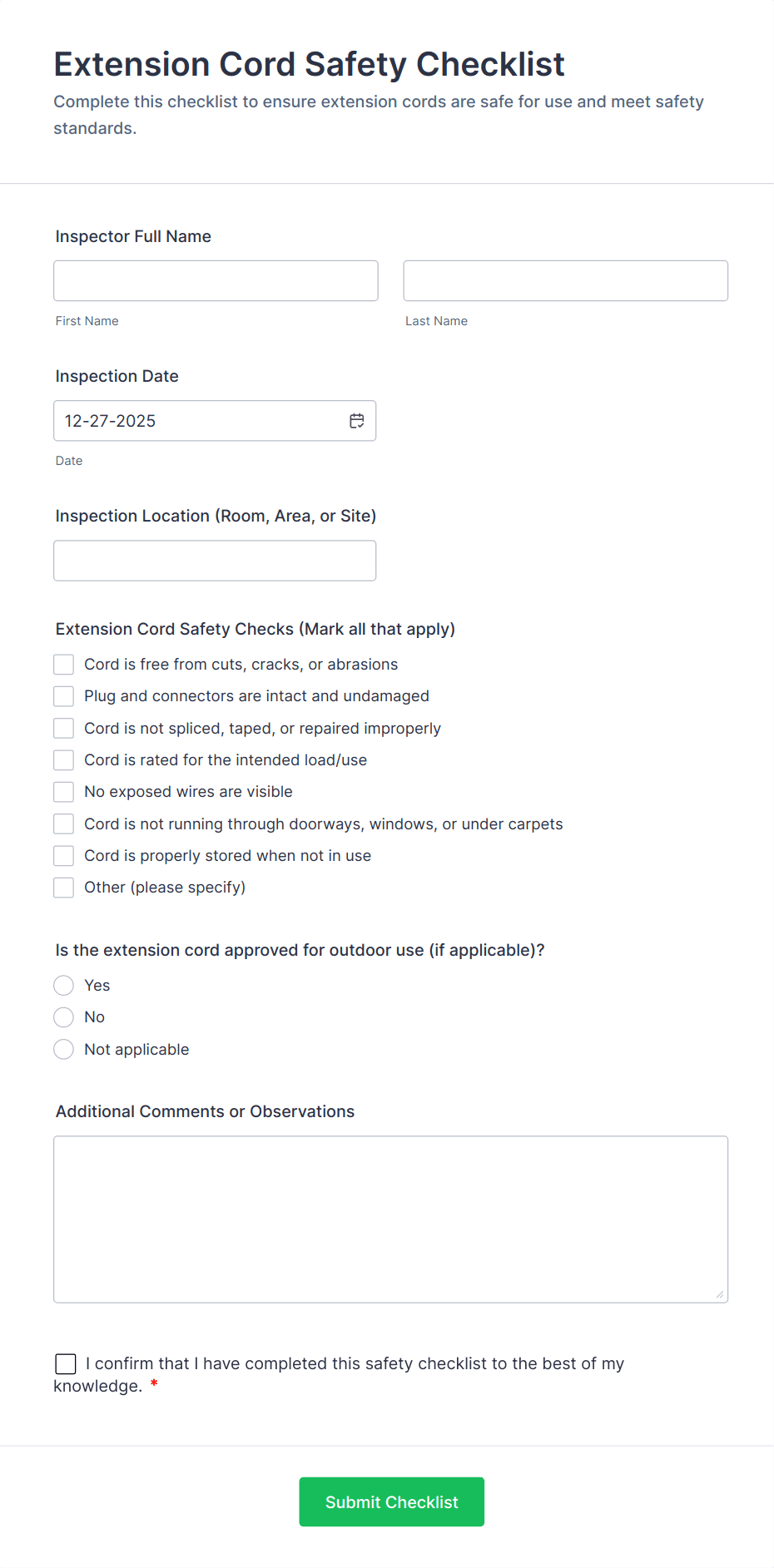The image size is (774, 1568).
Task: Click the First Name input field
Action: coord(216,281)
